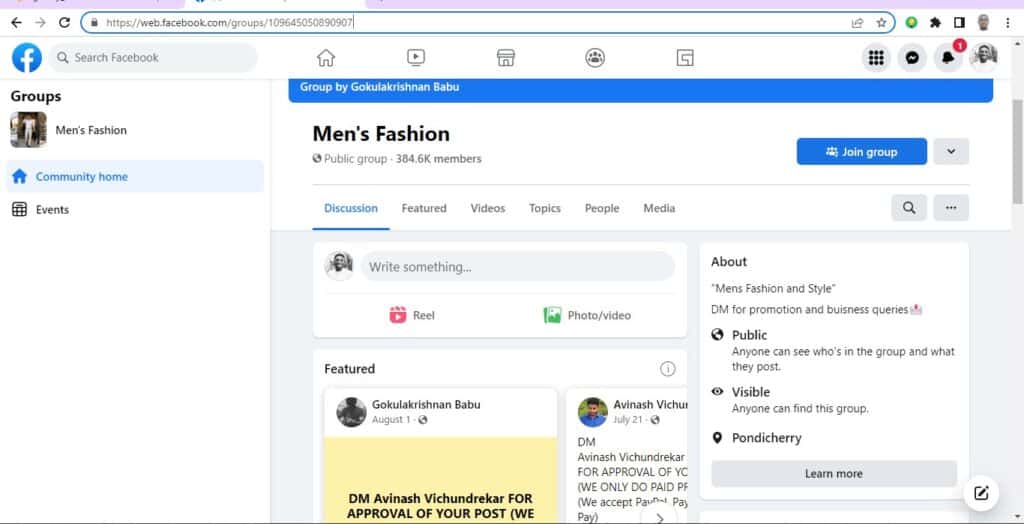The height and width of the screenshot is (524, 1024).
Task: Open the Facebook menu grid icon
Action: 876,57
